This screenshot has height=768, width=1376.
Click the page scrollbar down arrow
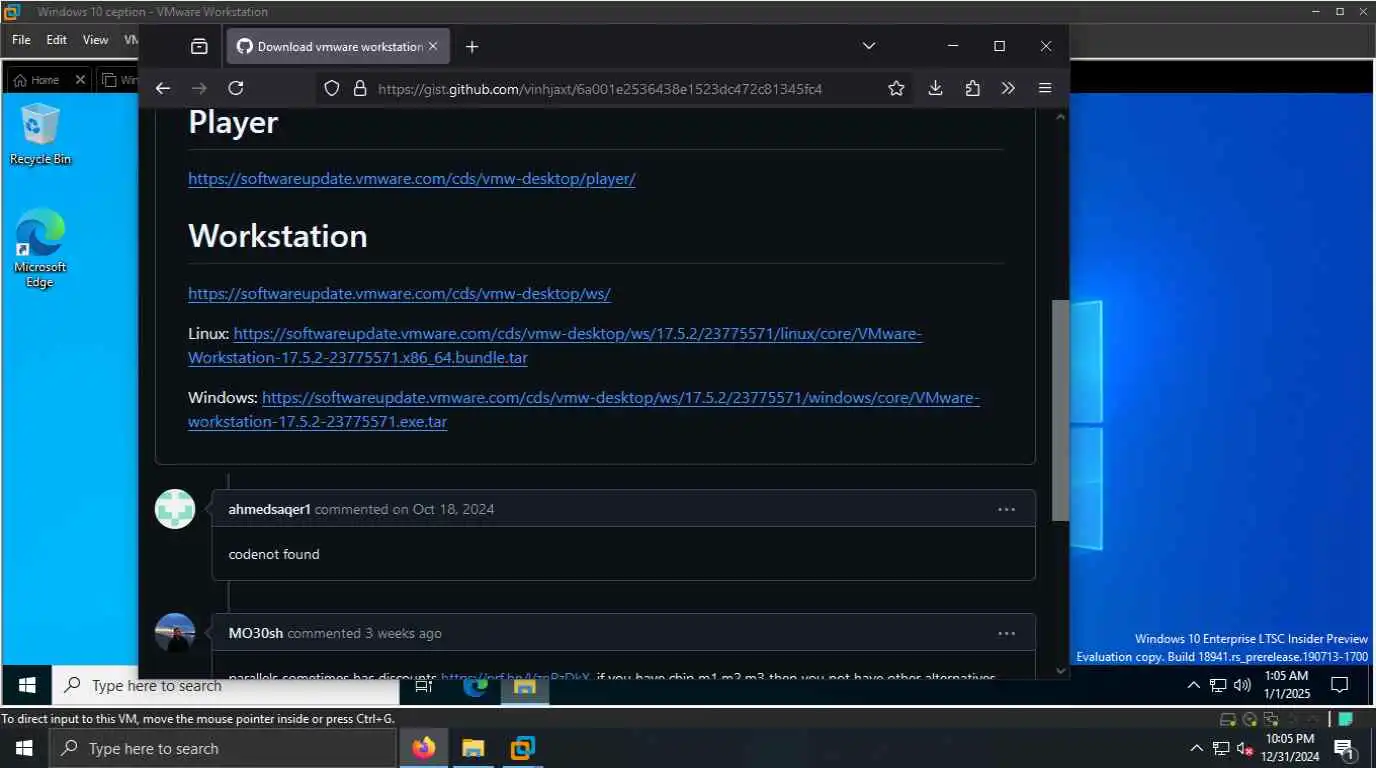pos(1060,671)
